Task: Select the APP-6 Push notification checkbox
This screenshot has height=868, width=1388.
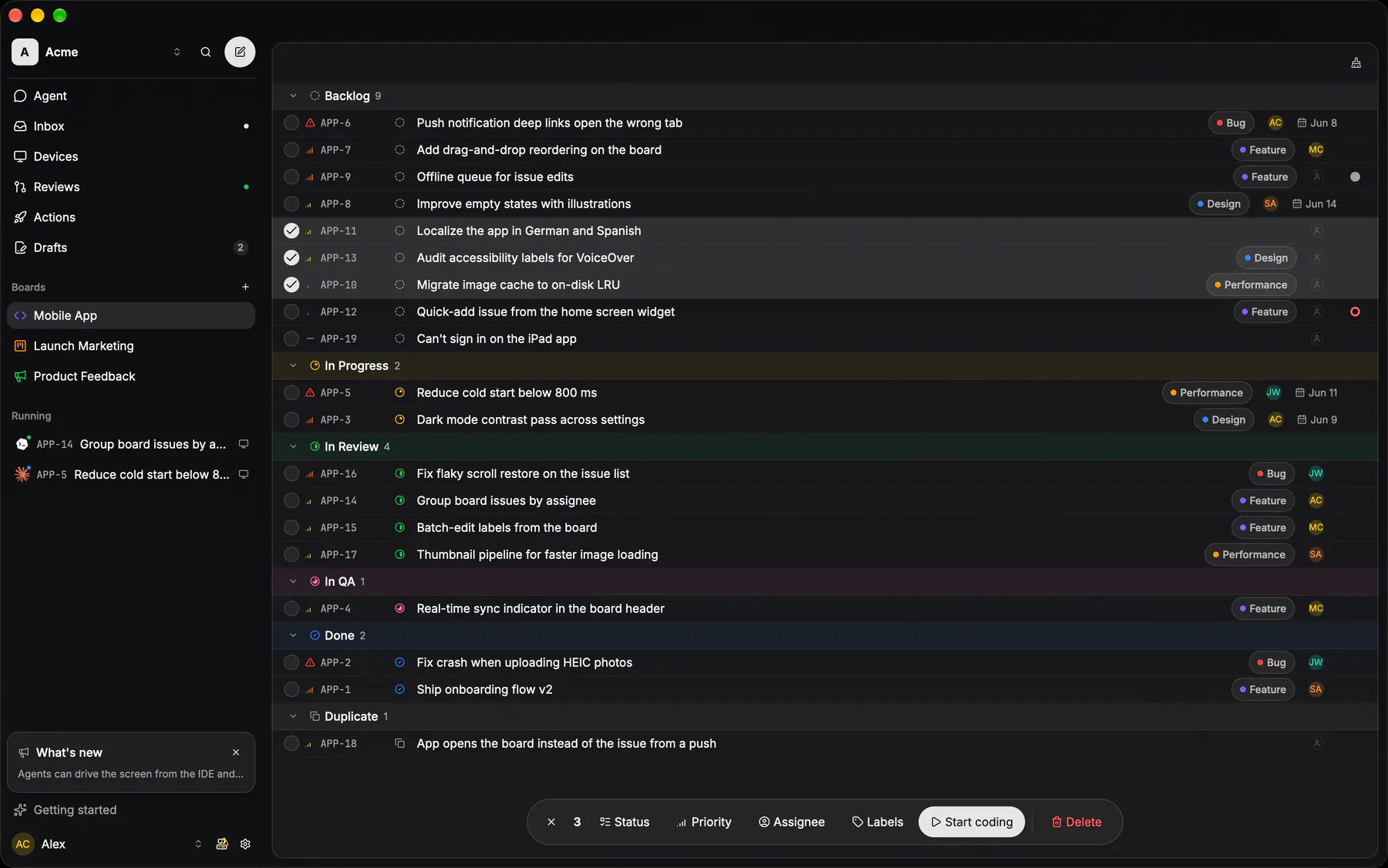Action: click(x=291, y=123)
